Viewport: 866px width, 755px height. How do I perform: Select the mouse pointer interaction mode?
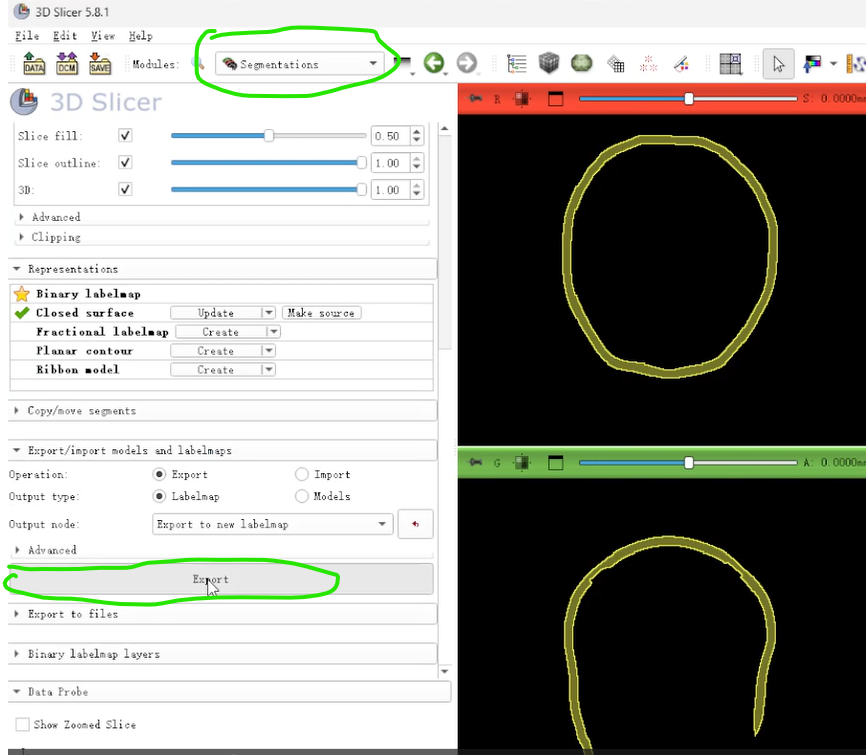(778, 64)
